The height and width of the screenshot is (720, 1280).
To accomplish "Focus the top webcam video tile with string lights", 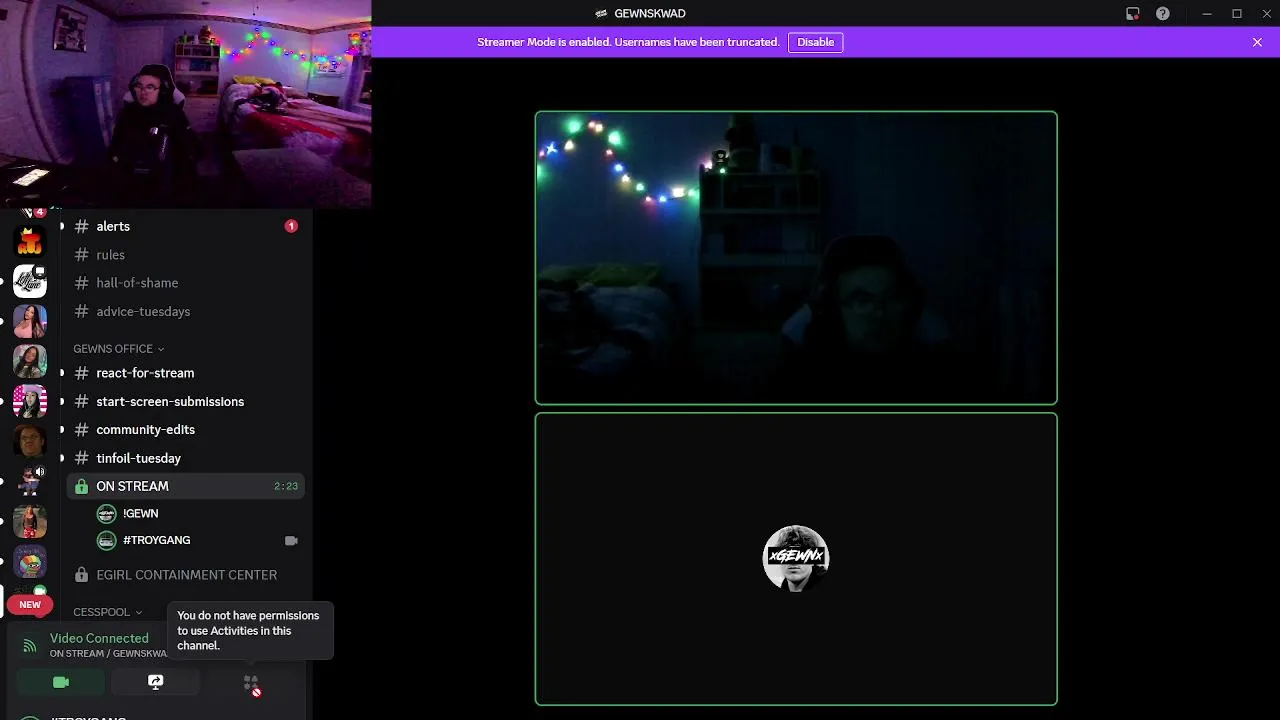I will coord(796,258).
